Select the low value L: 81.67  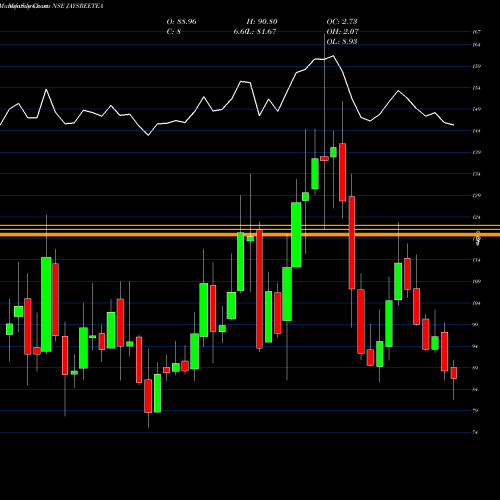click(262, 32)
